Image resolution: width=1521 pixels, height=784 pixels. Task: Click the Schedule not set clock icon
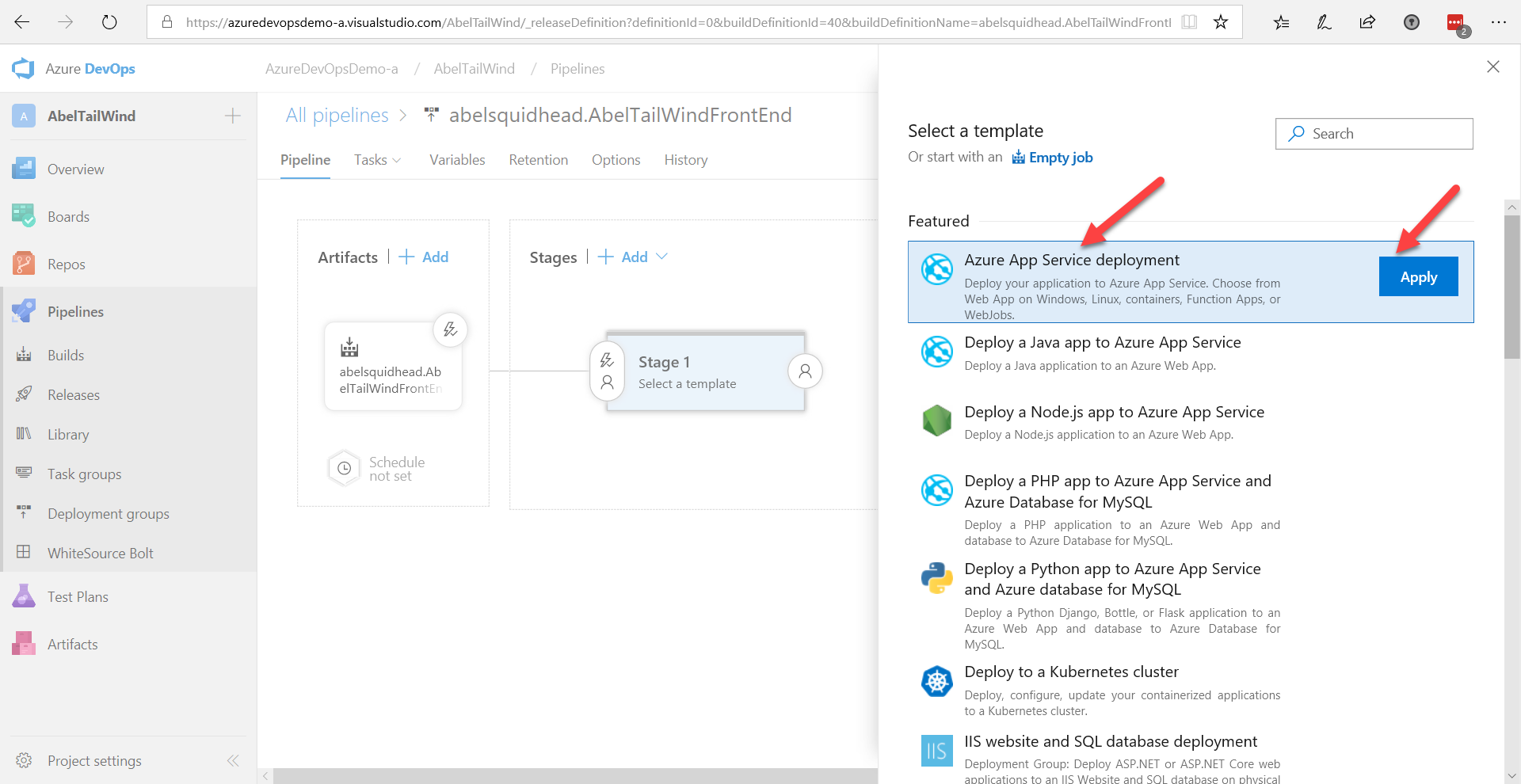click(x=344, y=468)
